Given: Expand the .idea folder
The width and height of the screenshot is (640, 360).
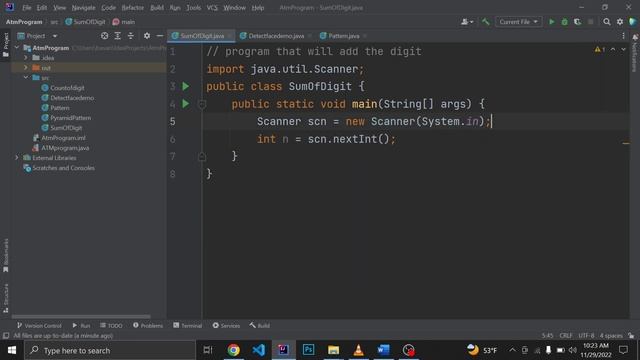Looking at the screenshot, I should (x=26, y=58).
